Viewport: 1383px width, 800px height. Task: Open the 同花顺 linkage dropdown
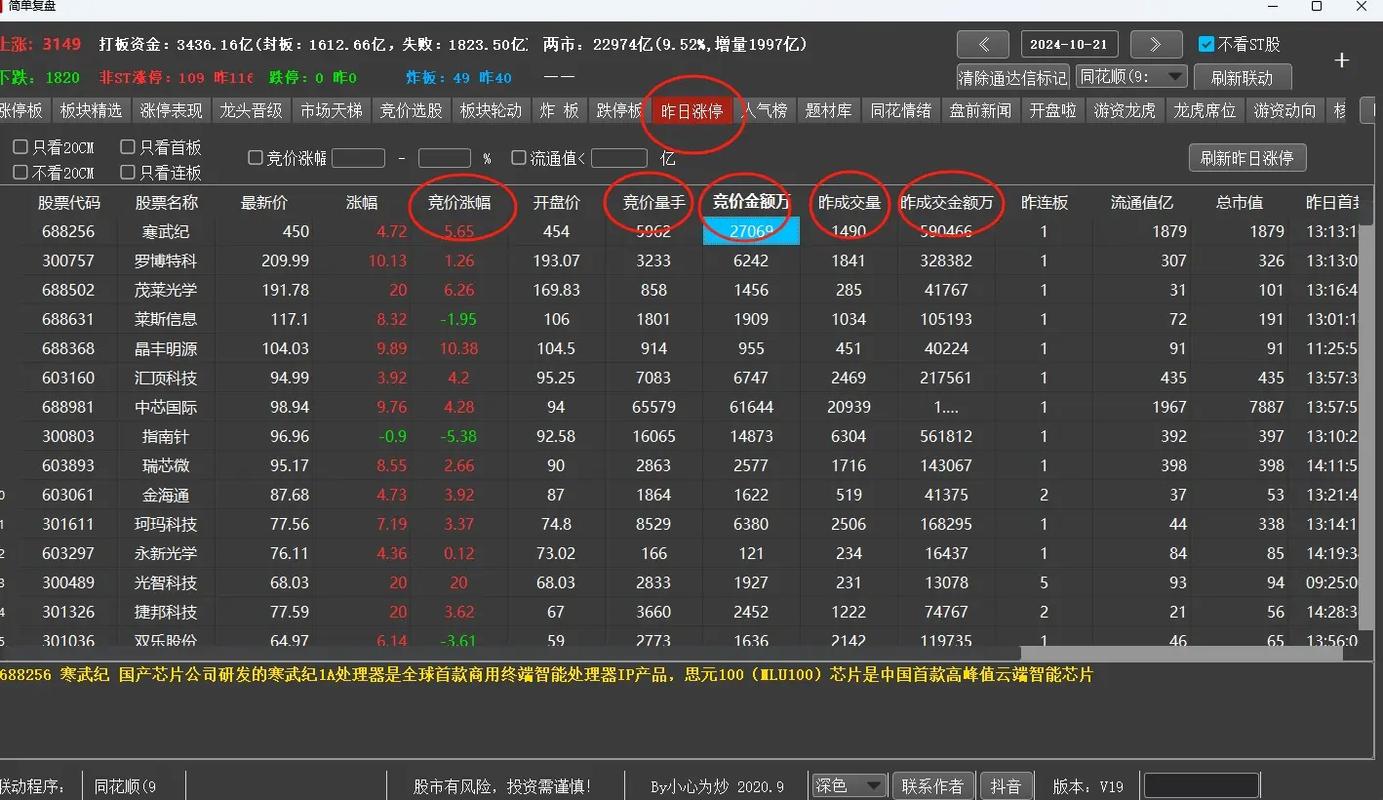(1132, 77)
